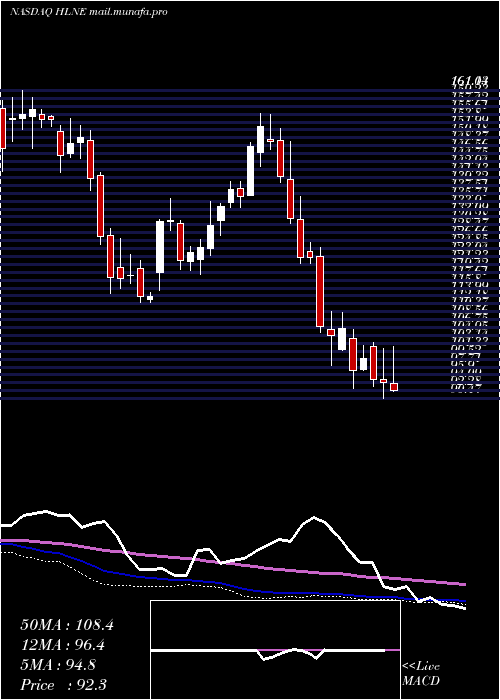Select the 50MA : 108.4 readout
The image size is (500, 700).
(x=67, y=625)
